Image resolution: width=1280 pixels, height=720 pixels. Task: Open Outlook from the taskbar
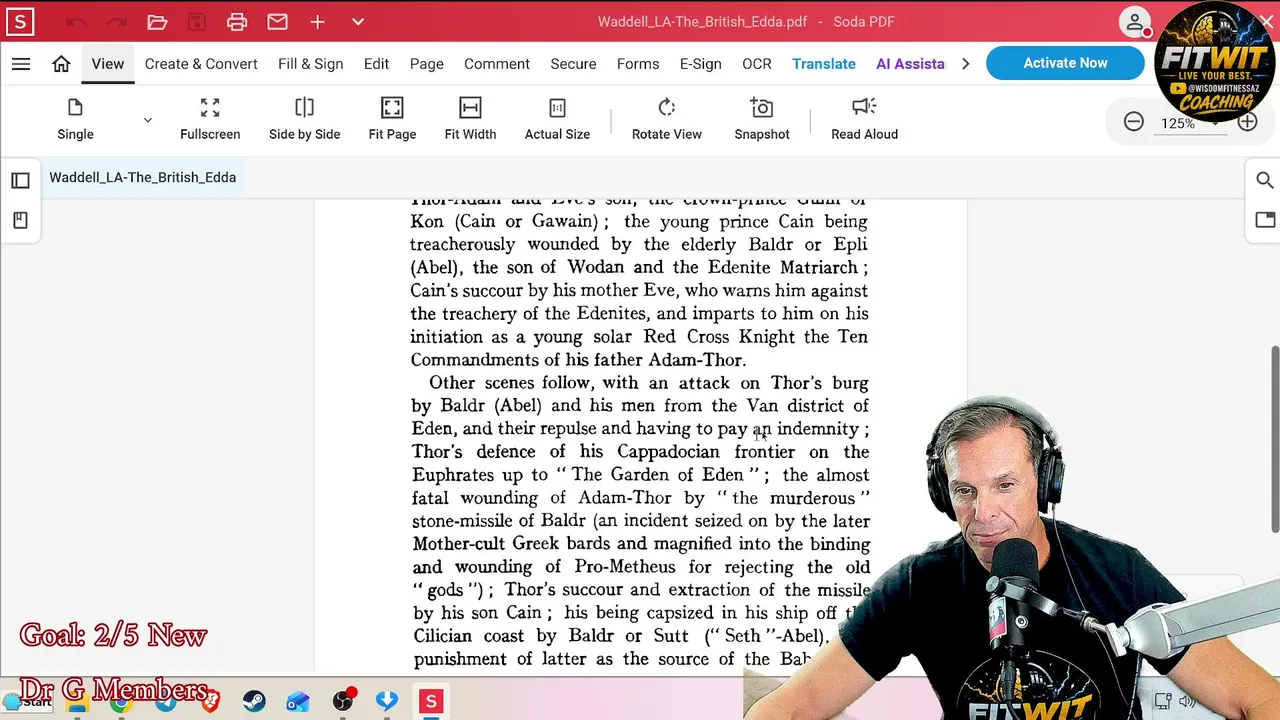coord(297,702)
